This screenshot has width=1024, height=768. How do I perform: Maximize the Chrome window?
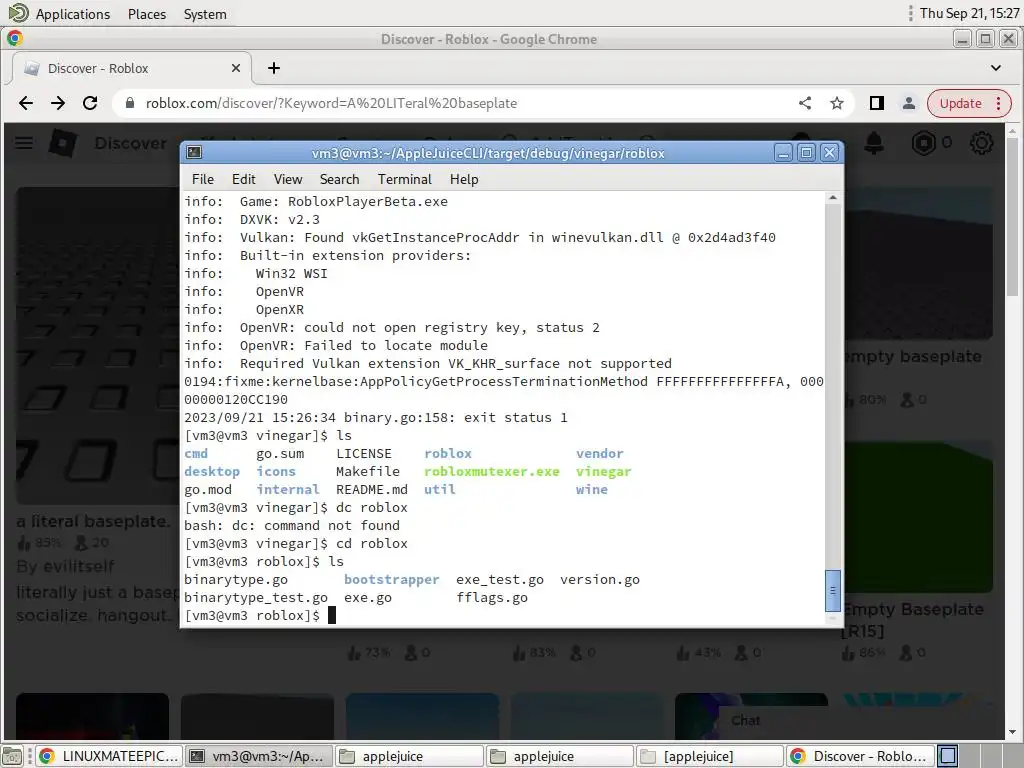[x=985, y=39]
